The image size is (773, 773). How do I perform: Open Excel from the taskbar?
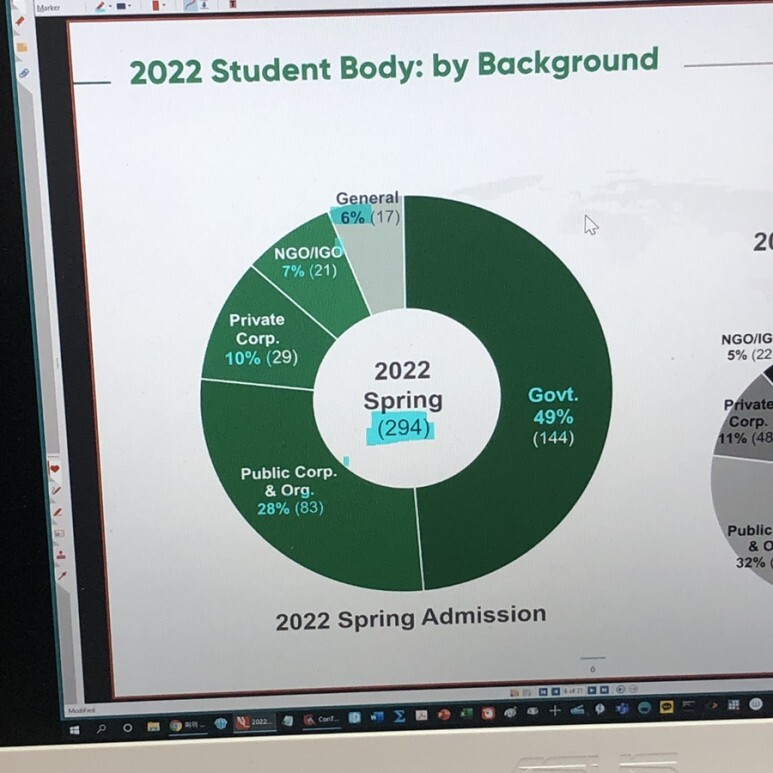(x=466, y=713)
